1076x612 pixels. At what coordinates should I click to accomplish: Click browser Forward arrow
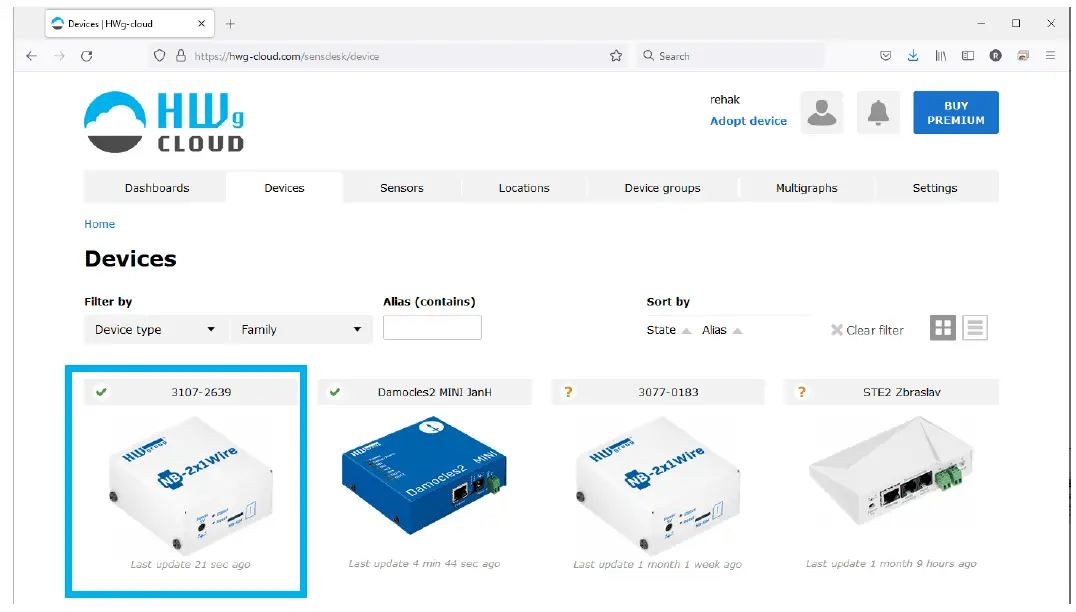tap(60, 56)
